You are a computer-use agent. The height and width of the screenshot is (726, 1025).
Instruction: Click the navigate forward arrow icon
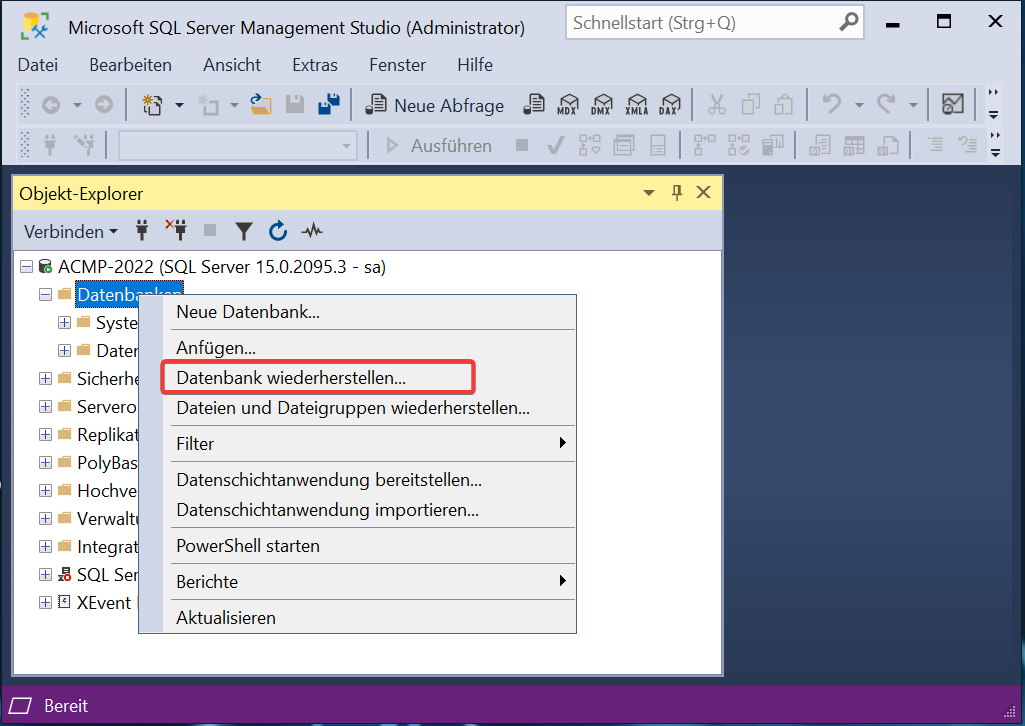pos(103,105)
